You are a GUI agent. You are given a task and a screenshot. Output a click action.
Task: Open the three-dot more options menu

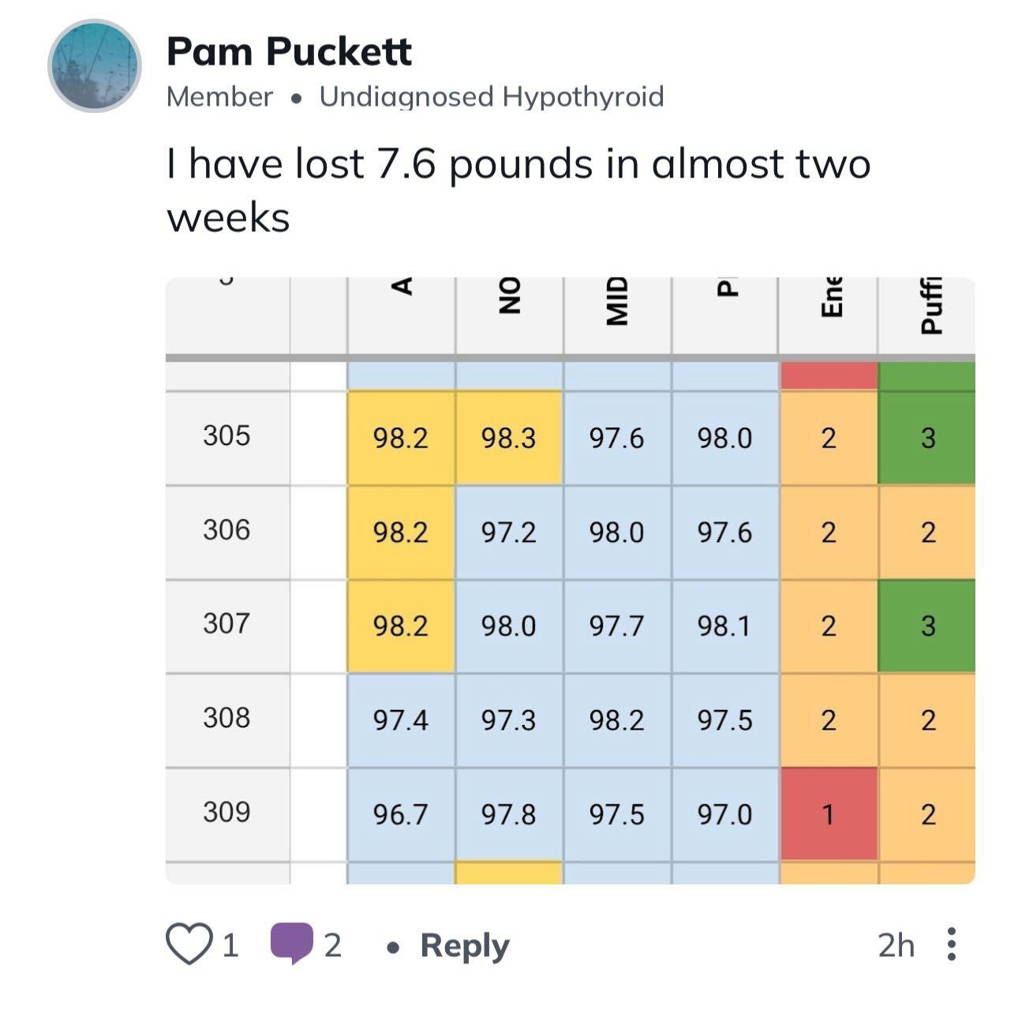coord(950,944)
